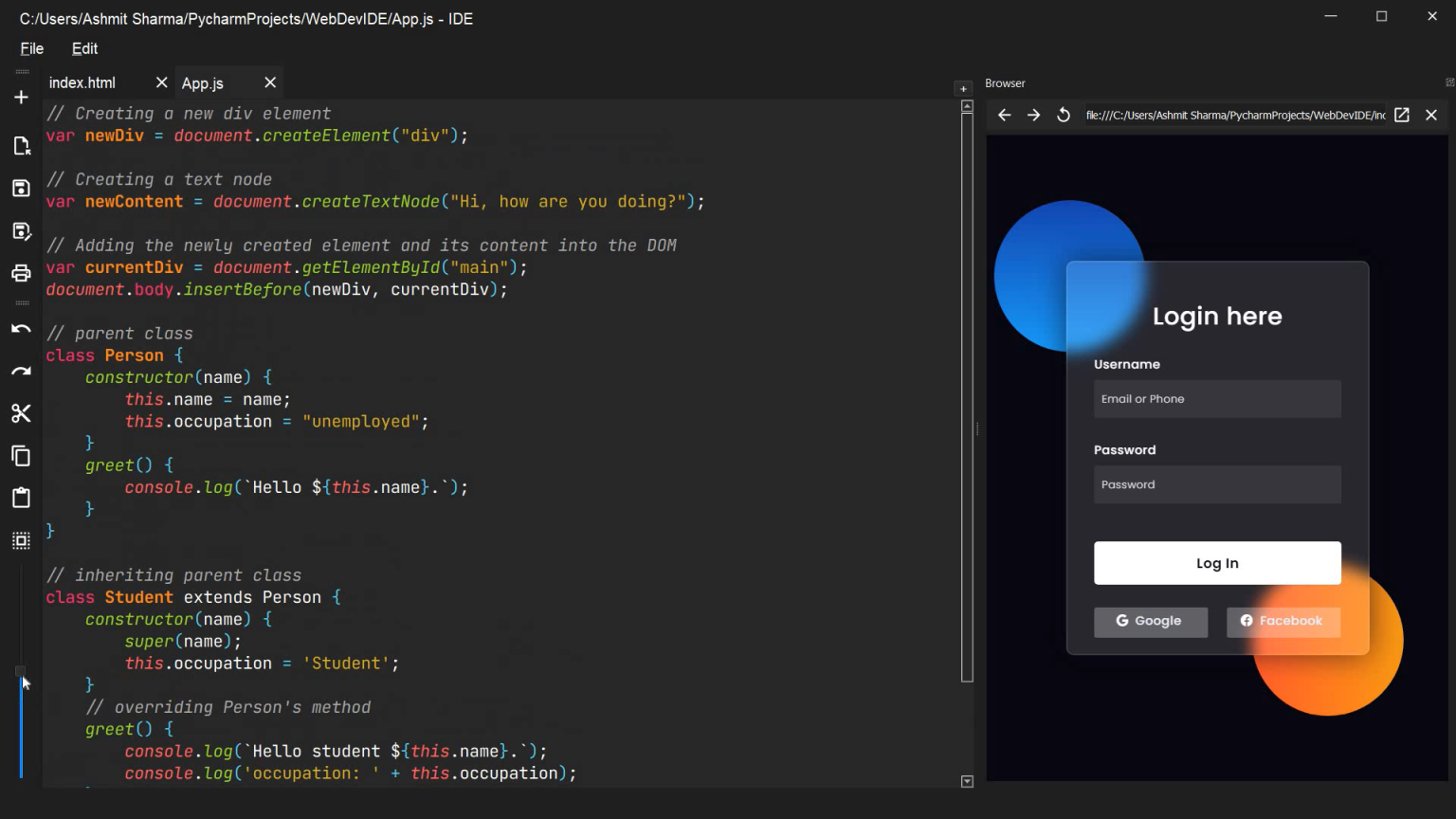Viewport: 1456px width, 819px height.
Task: Open the page in an external browser
Action: 1401,115
